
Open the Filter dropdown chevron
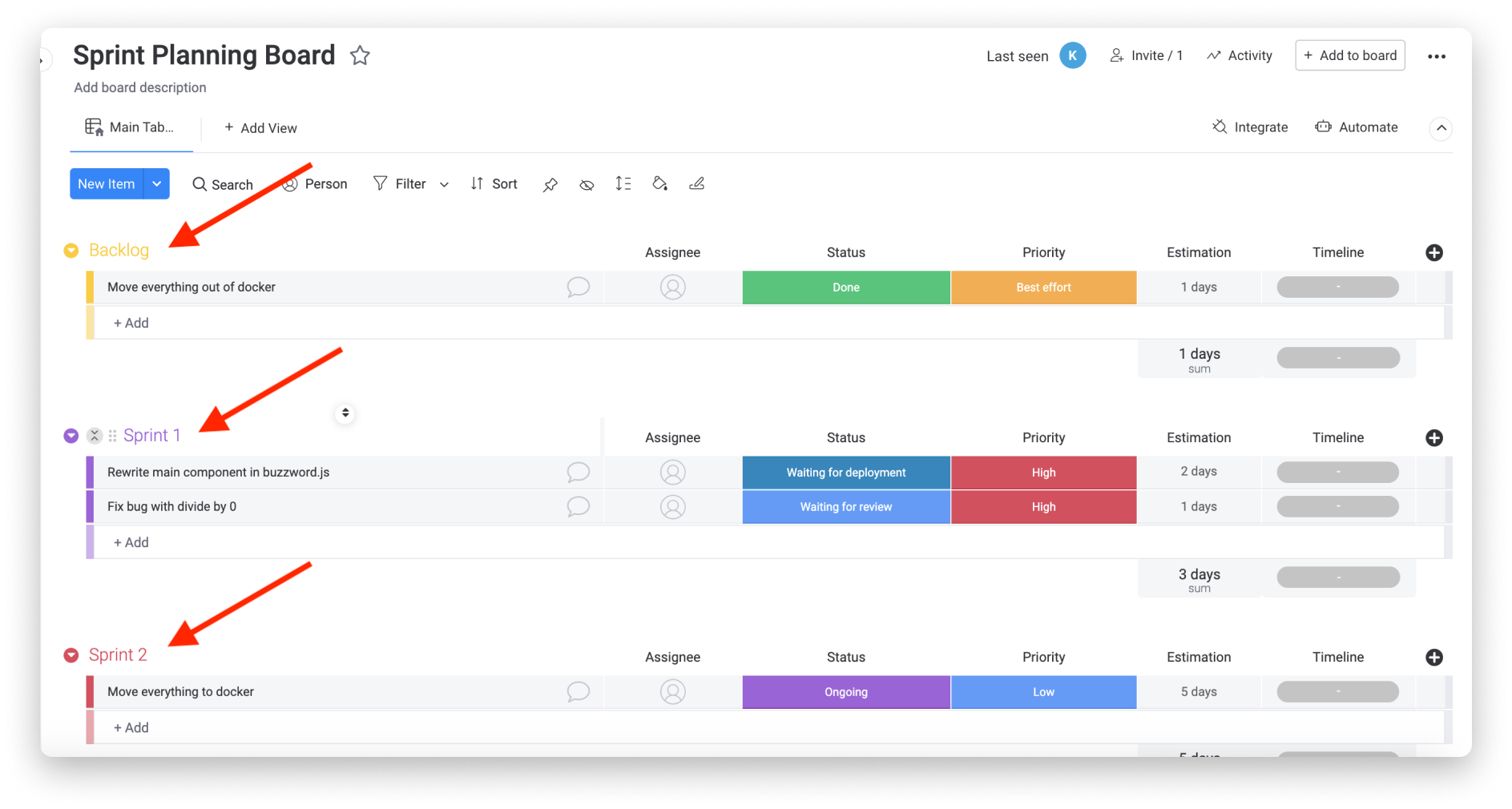point(444,184)
